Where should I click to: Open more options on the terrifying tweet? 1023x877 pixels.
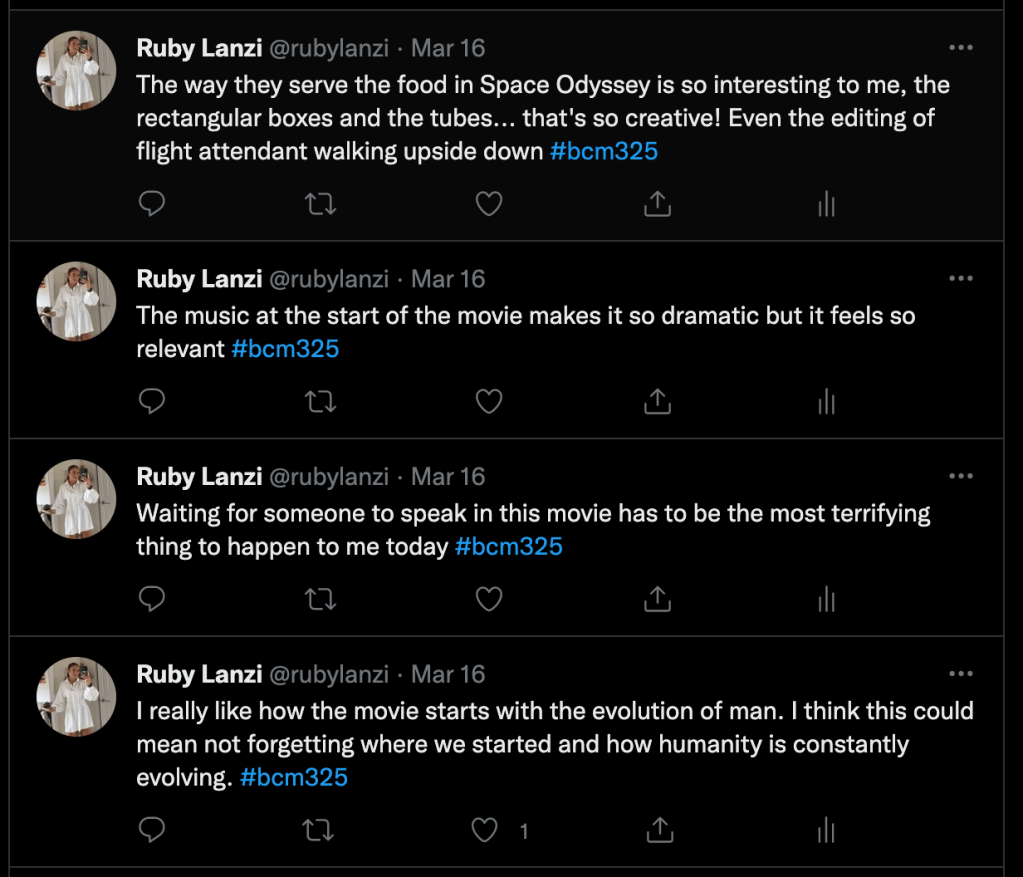[960, 477]
